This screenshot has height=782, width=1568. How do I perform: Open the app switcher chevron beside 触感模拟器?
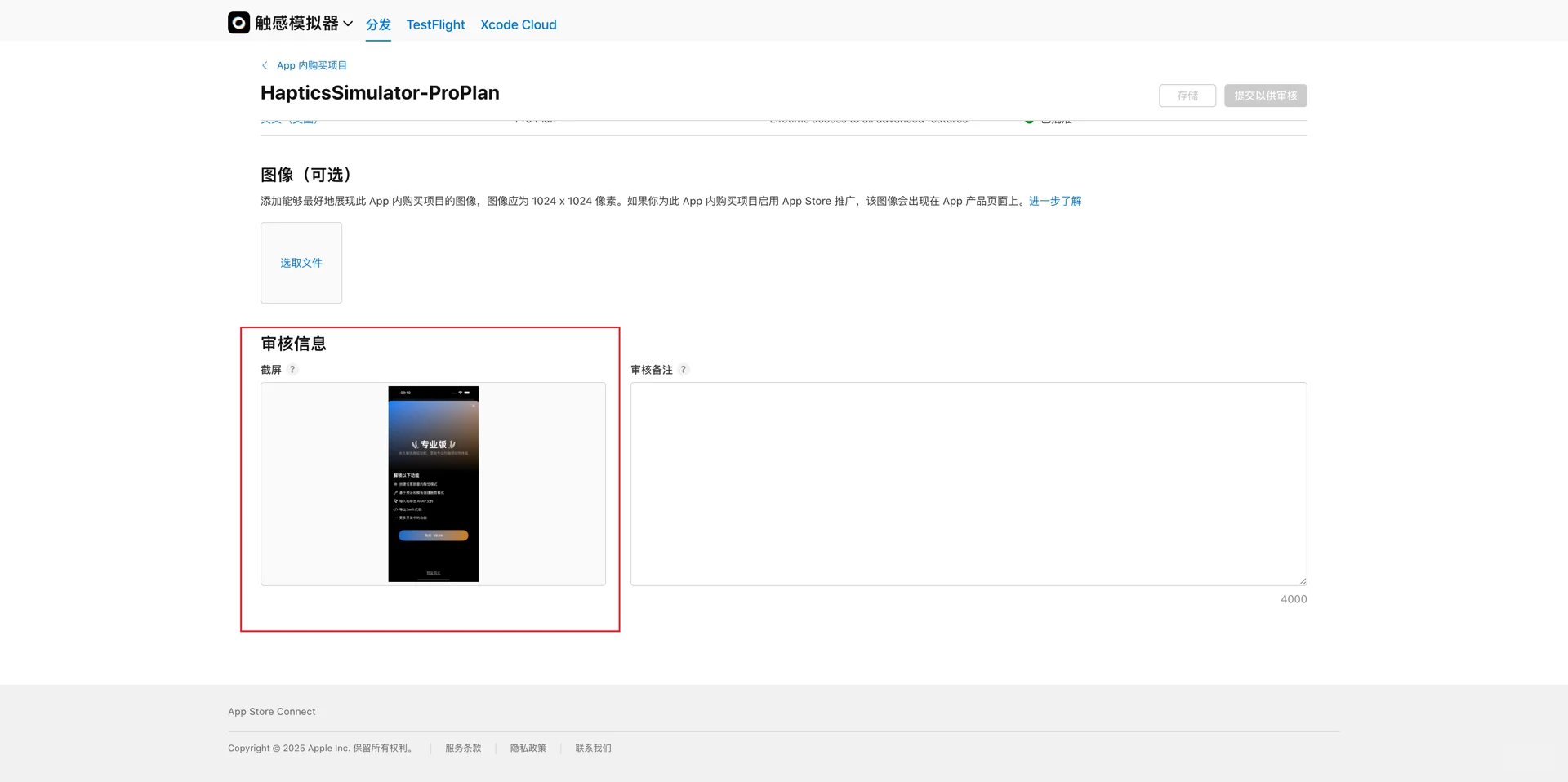[349, 24]
